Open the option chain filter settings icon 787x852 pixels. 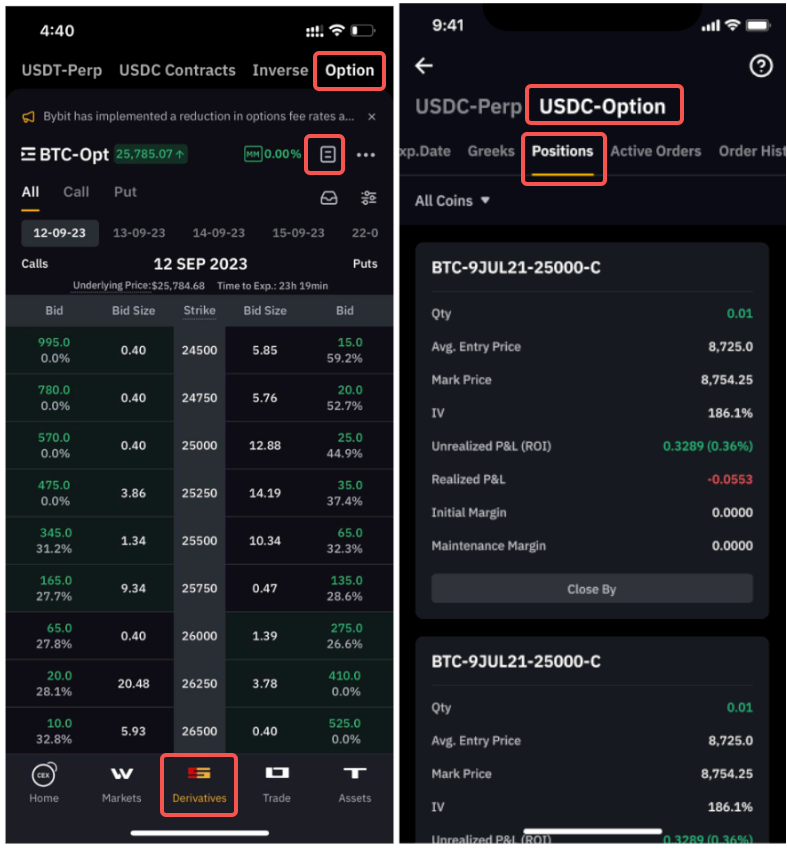coord(369,198)
